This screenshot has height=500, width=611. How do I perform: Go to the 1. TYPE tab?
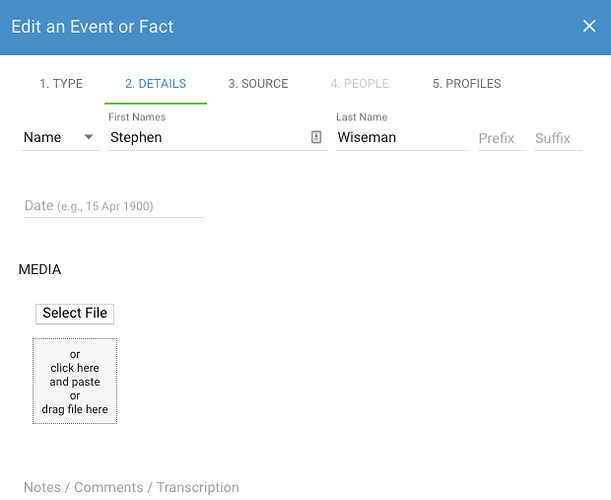61,84
